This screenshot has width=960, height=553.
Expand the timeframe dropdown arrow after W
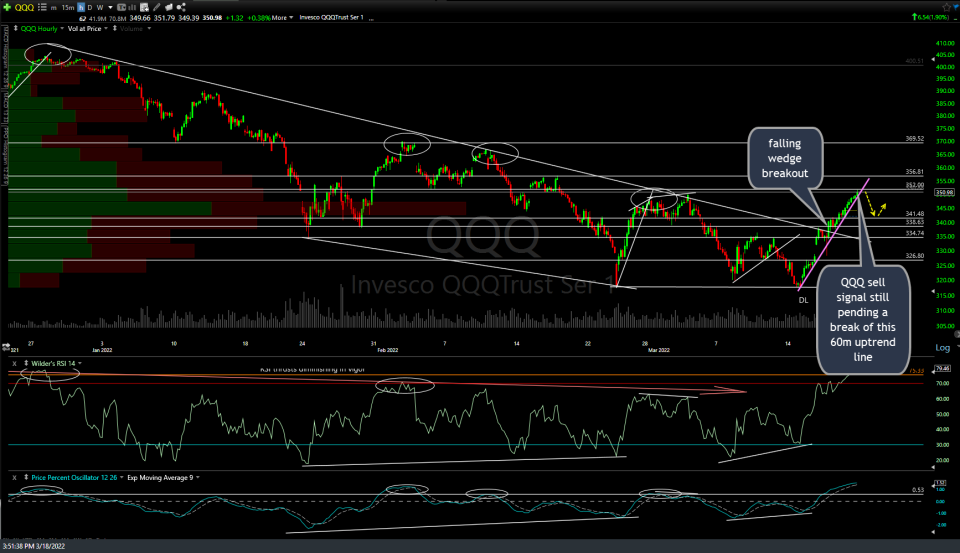(110, 8)
